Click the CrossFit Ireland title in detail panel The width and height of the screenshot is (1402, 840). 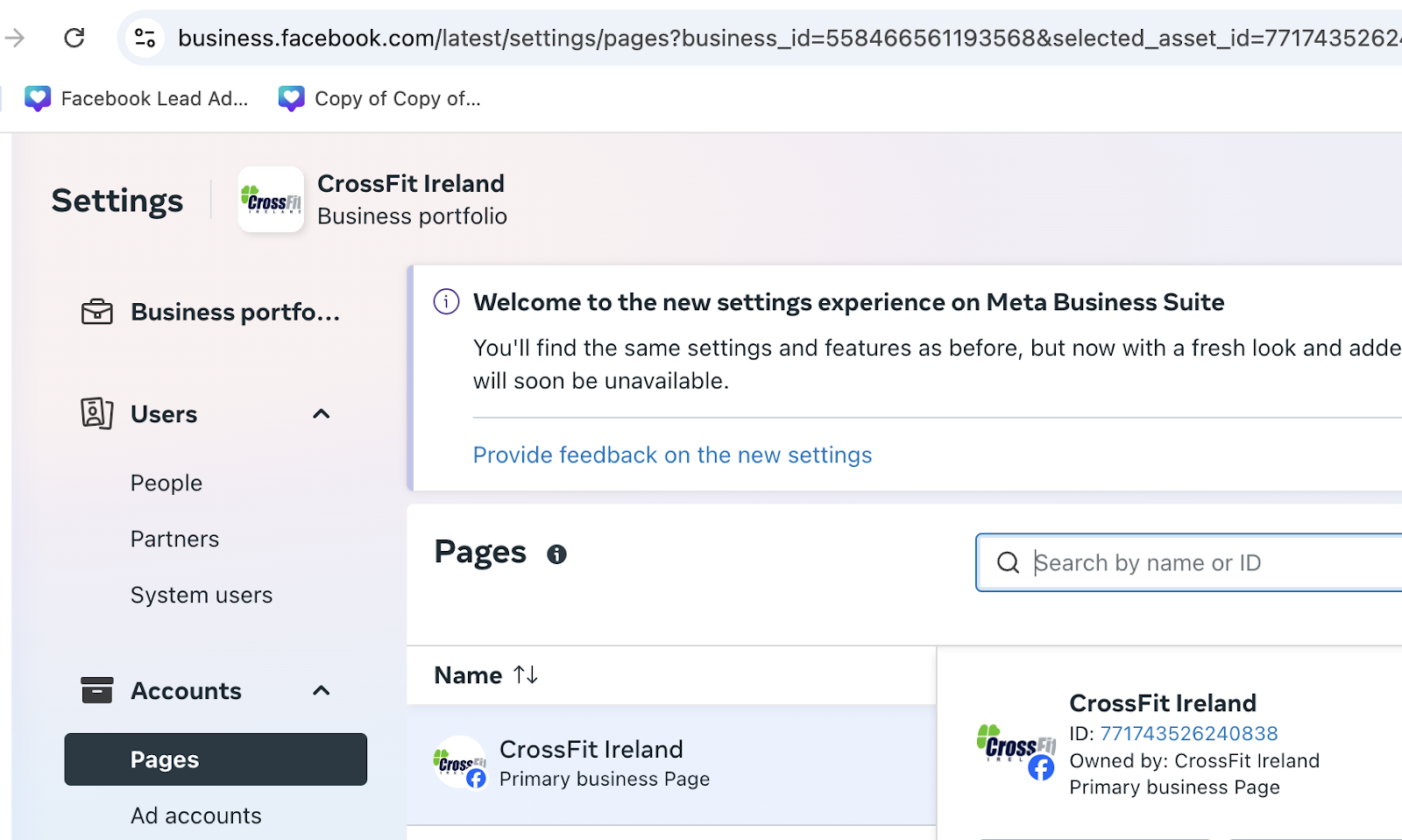(1163, 703)
